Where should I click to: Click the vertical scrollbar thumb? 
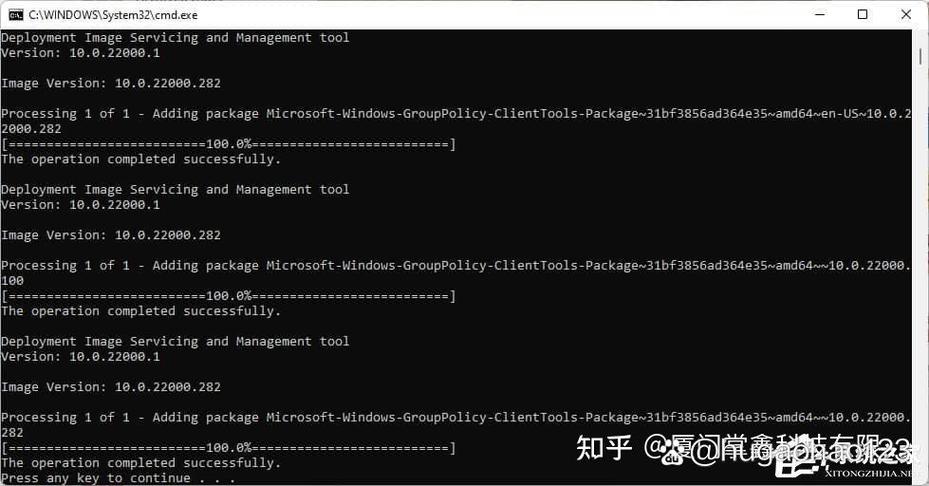tap(920, 57)
